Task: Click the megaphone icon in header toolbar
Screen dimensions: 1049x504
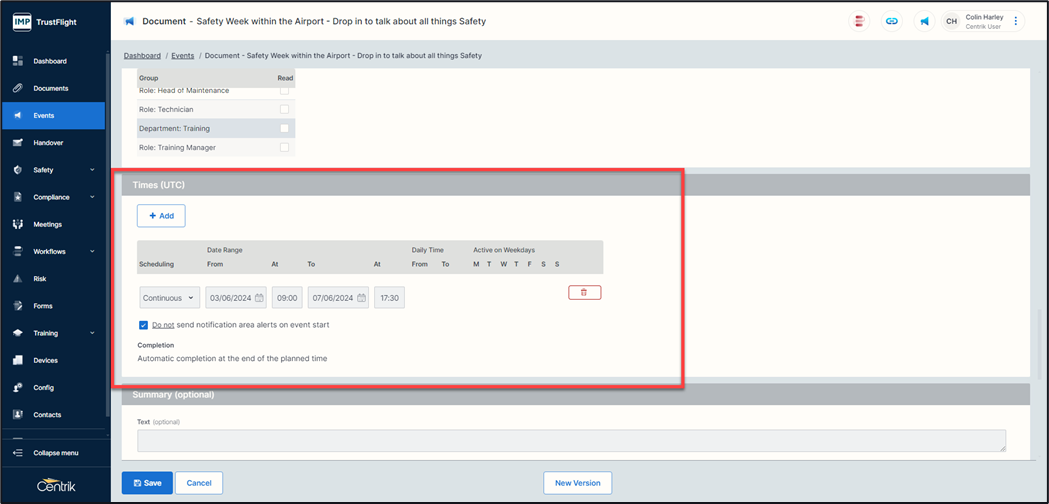Action: tap(925, 21)
